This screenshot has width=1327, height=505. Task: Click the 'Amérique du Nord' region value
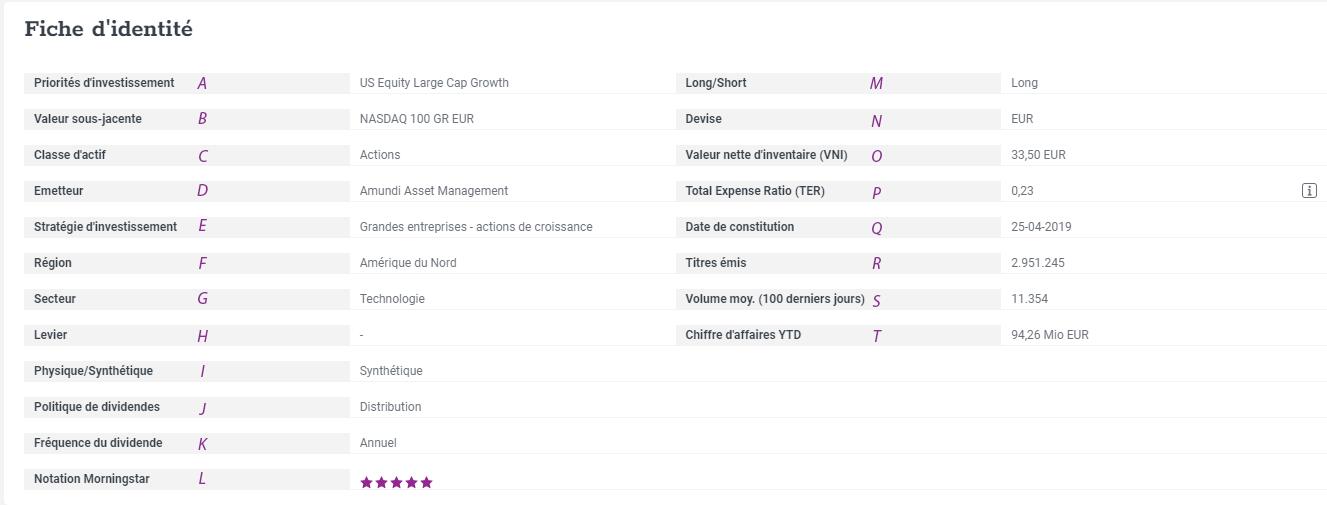(x=408, y=263)
